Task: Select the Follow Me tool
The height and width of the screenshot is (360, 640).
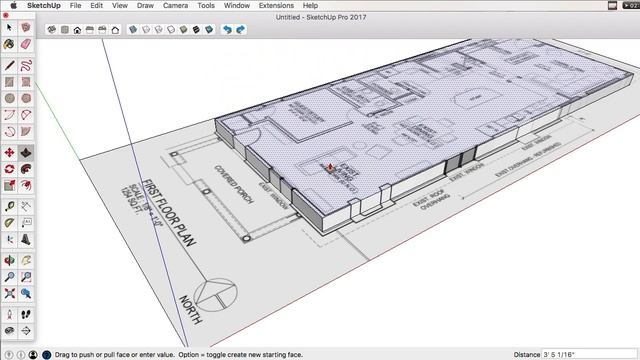Action: point(26,169)
